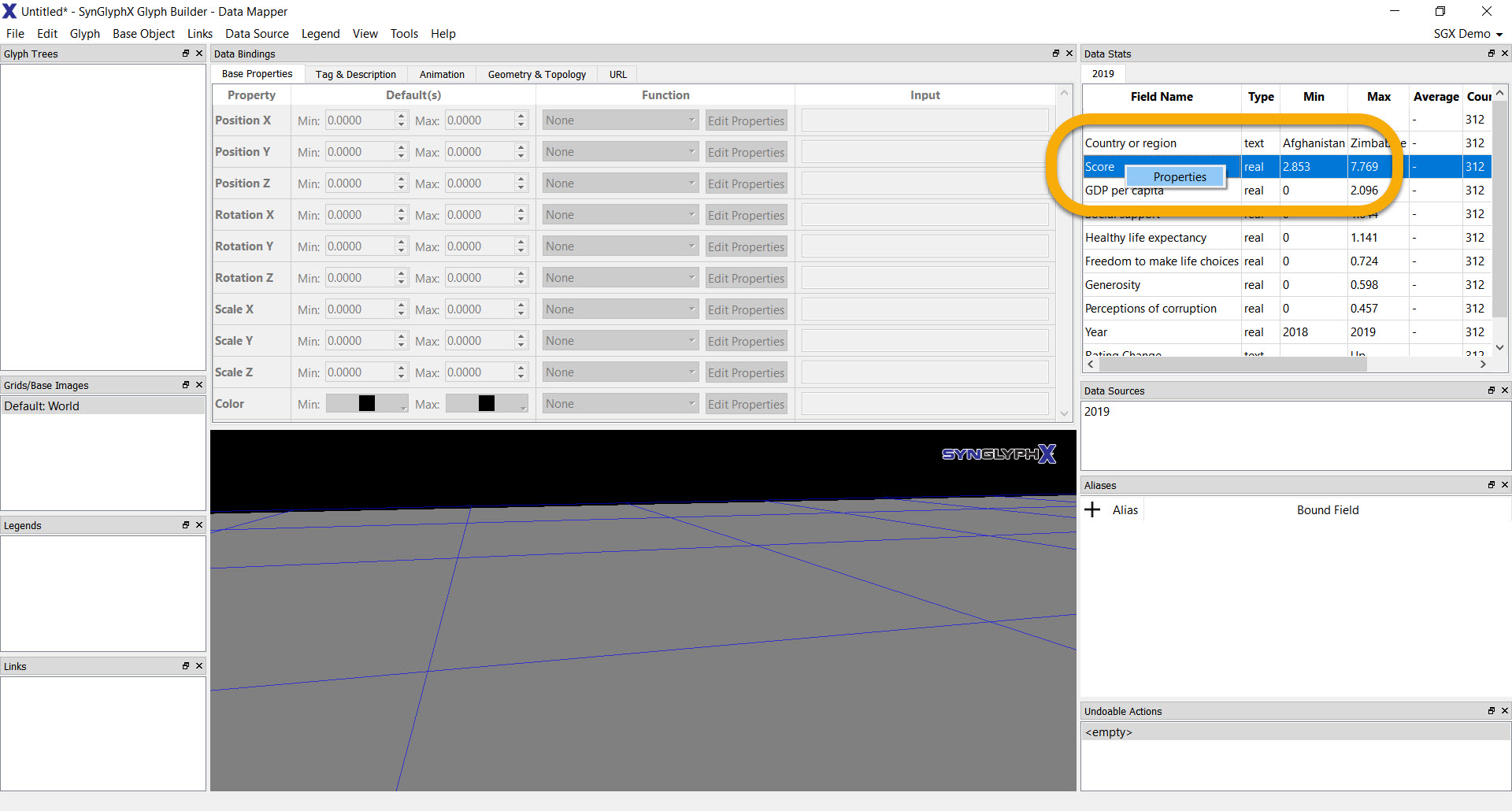Switch to the Animation tab
1512x811 pixels.
tap(442, 75)
